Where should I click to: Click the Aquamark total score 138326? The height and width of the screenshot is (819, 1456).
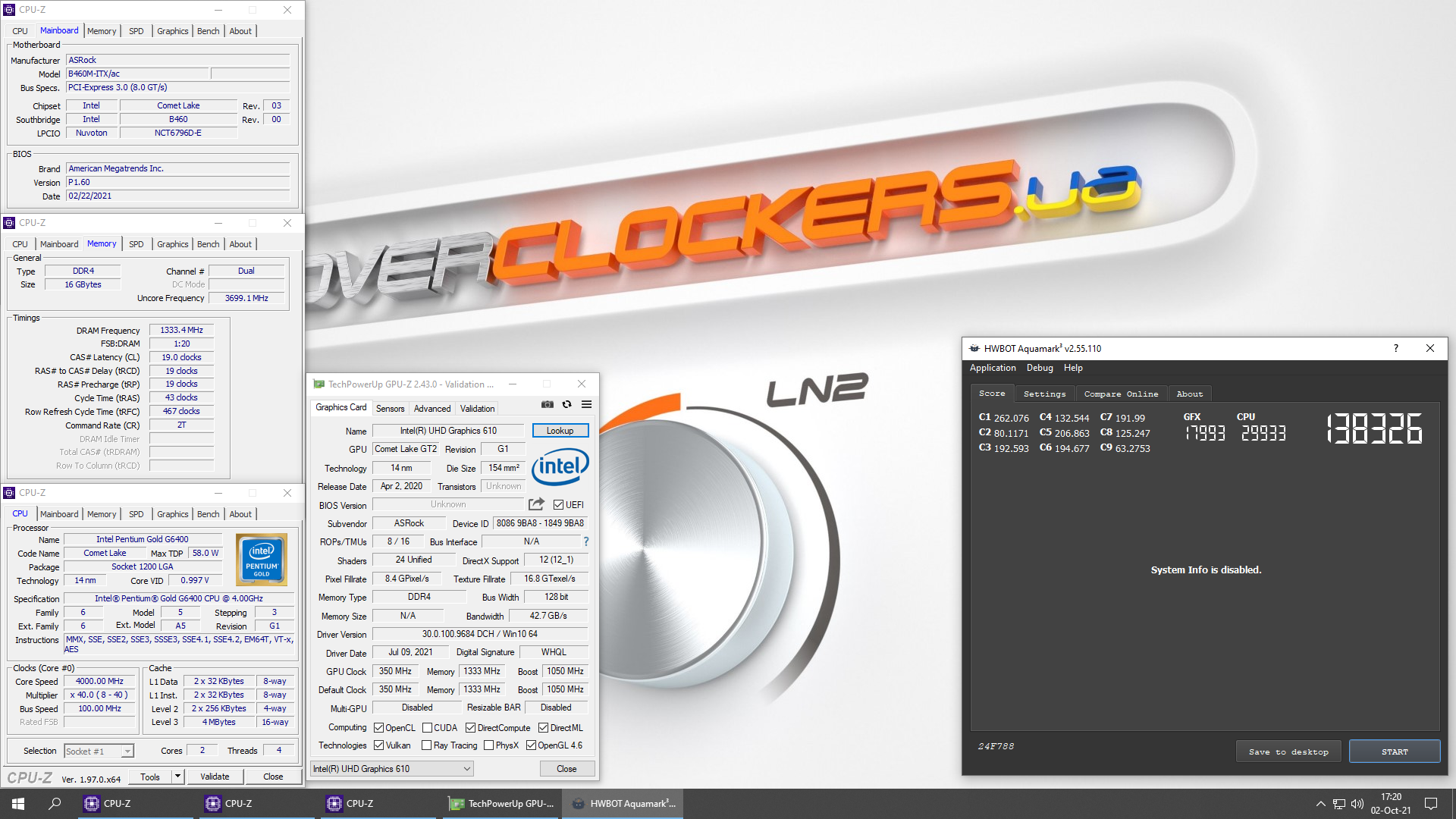coord(1374,428)
